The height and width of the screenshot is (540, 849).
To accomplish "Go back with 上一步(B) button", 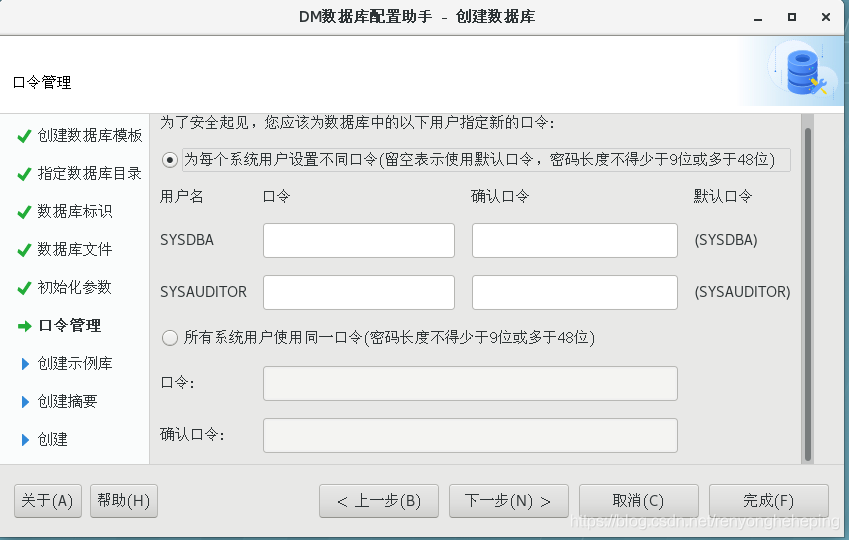I will click(x=378, y=501).
